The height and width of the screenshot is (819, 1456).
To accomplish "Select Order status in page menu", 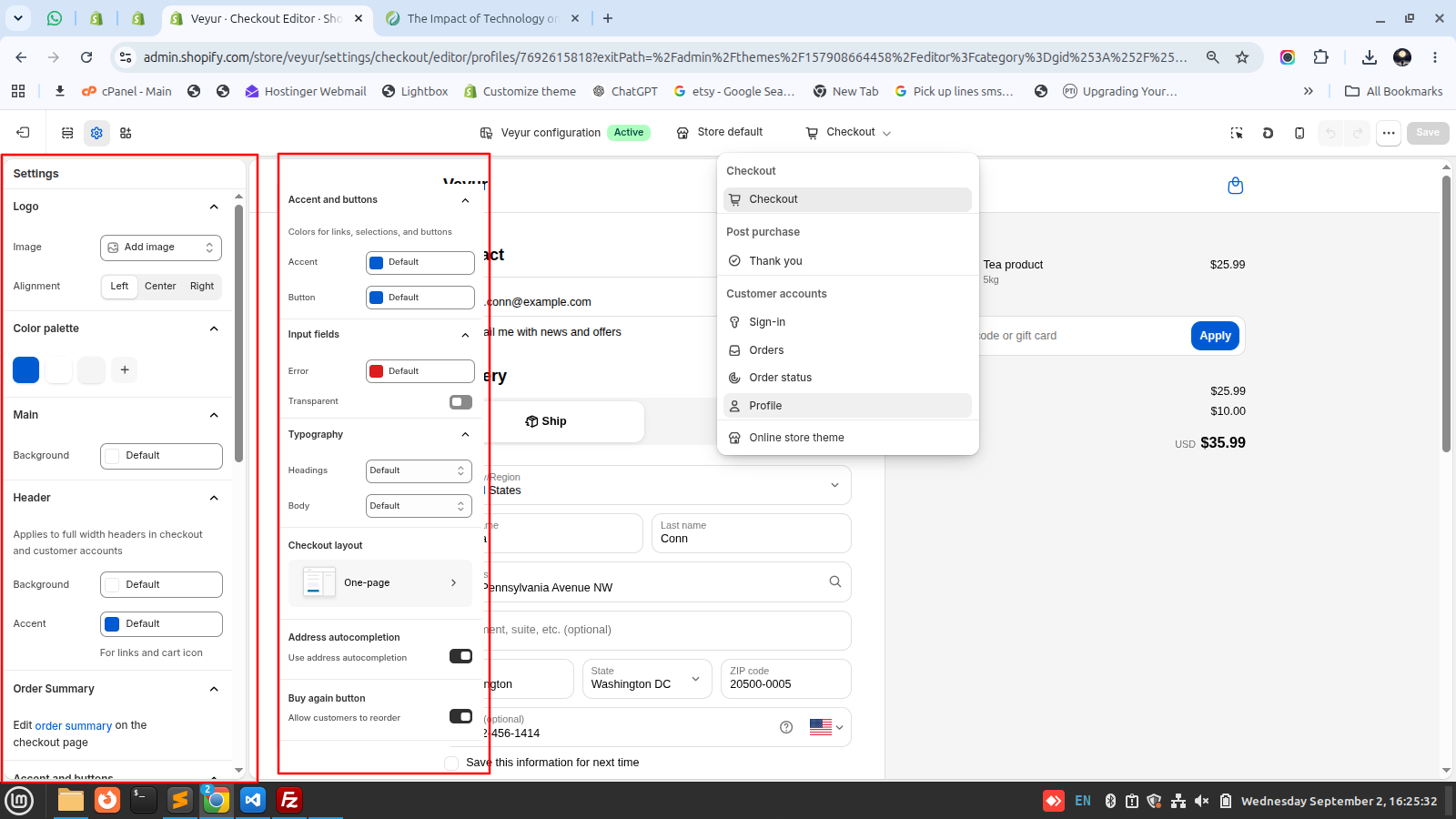I will (x=847, y=378).
